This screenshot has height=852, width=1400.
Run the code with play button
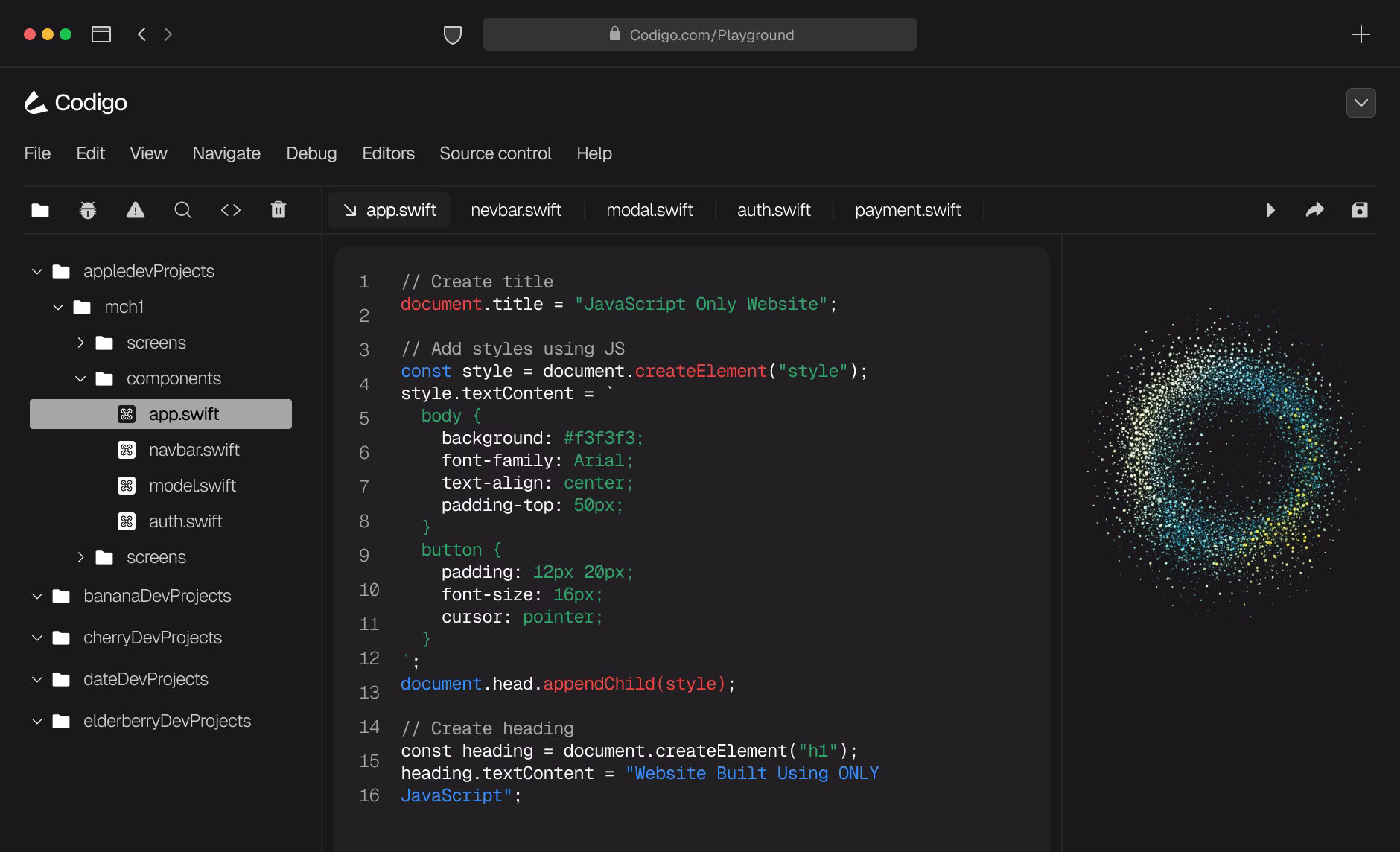[x=1270, y=210]
